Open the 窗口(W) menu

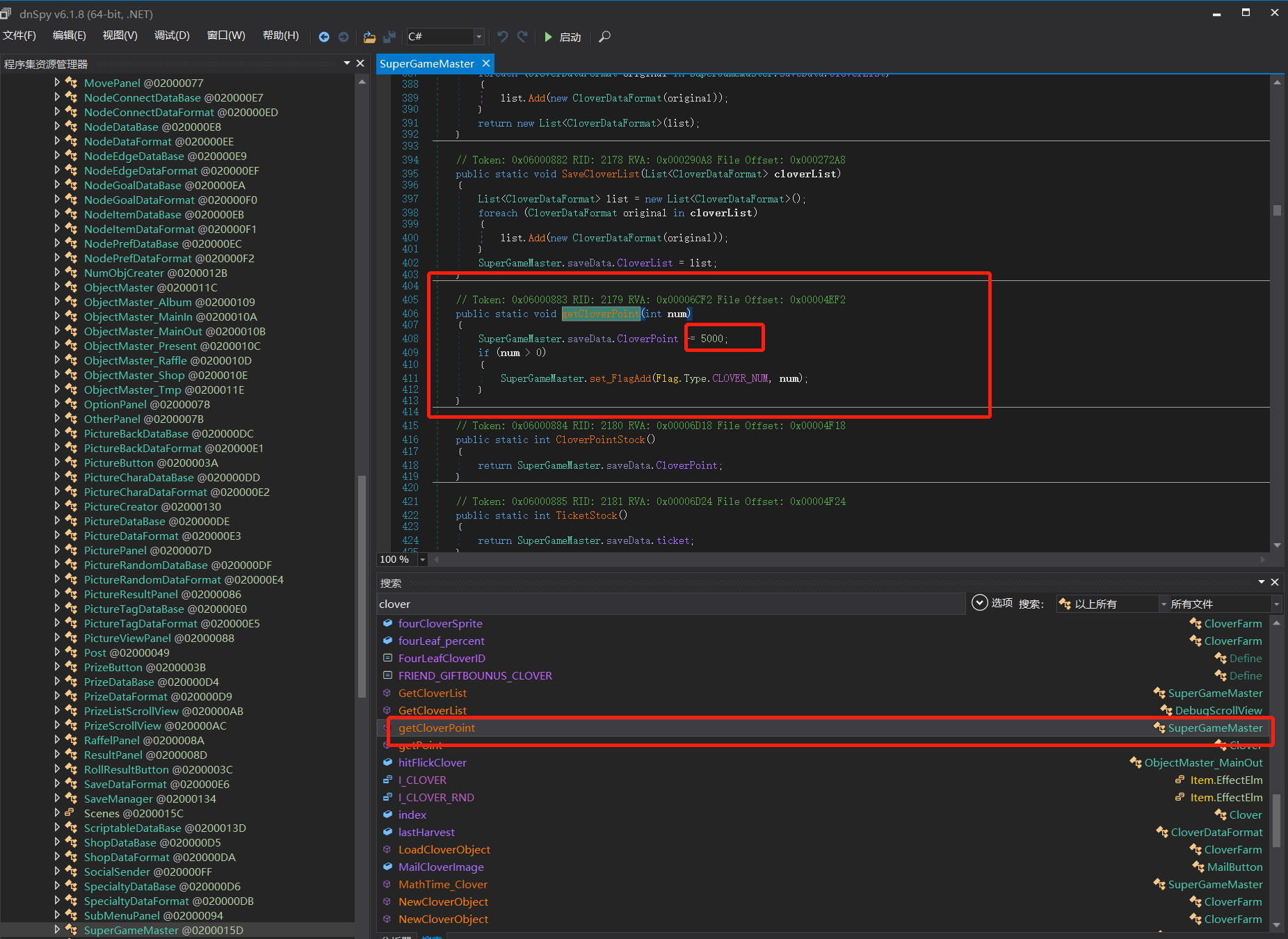point(226,36)
